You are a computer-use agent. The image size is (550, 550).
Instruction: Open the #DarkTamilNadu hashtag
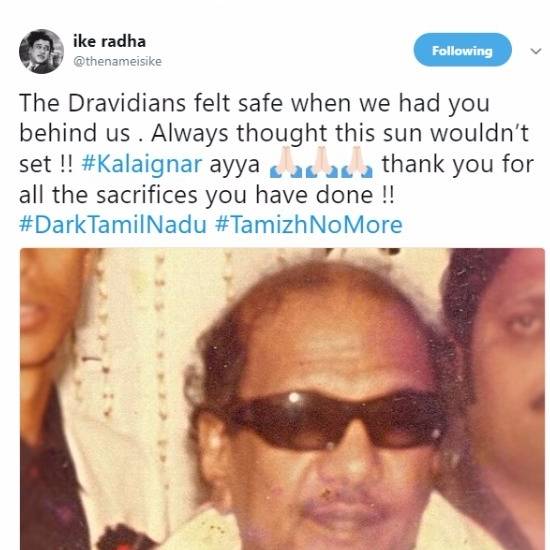(x=113, y=224)
